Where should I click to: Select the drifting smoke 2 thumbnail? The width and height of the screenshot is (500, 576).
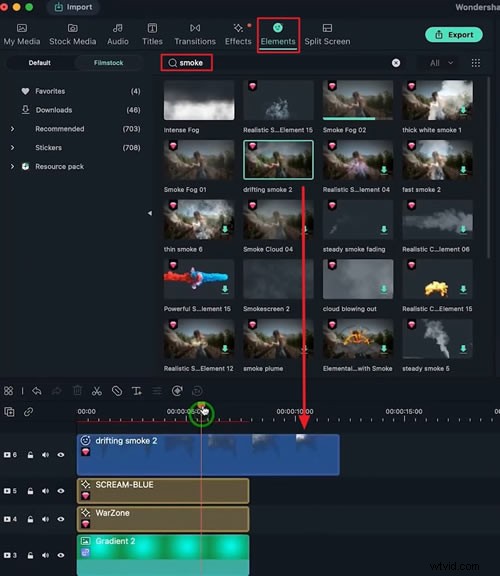pos(278,160)
